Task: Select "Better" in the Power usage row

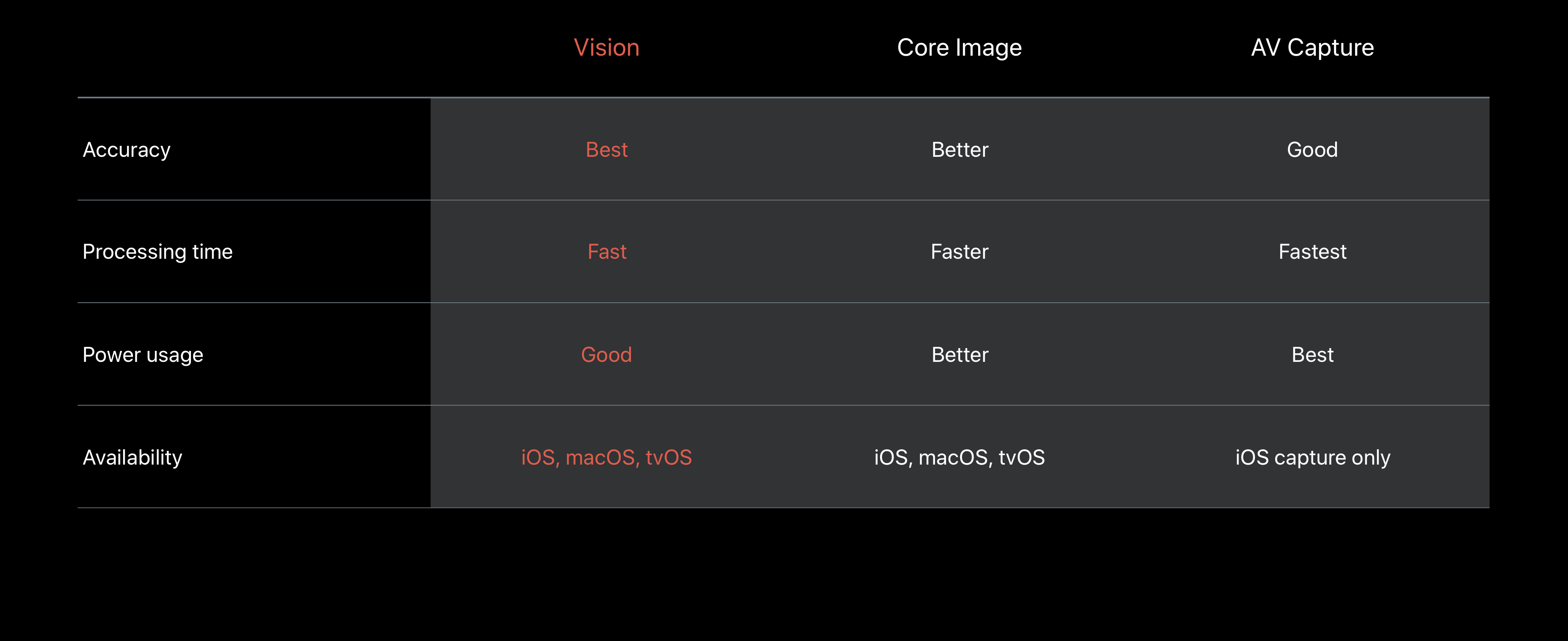Action: (x=959, y=355)
